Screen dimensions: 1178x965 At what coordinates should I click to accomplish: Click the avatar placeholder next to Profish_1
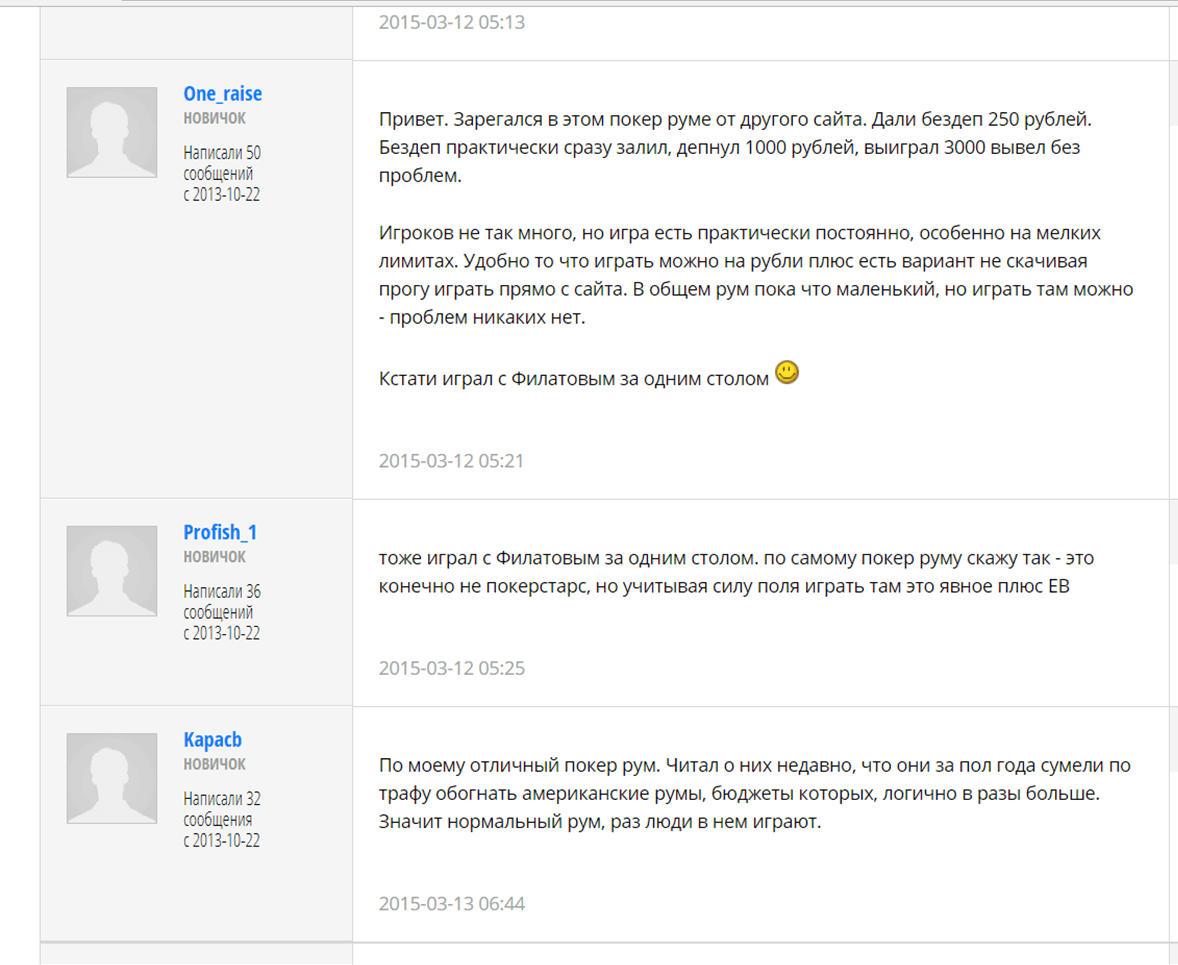pyautogui.click(x=112, y=570)
